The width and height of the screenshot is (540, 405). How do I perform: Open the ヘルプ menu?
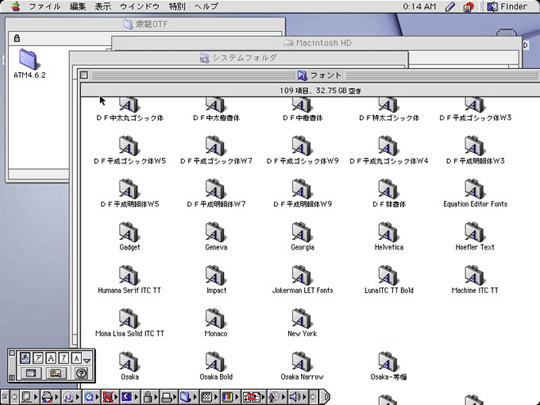(x=206, y=6)
